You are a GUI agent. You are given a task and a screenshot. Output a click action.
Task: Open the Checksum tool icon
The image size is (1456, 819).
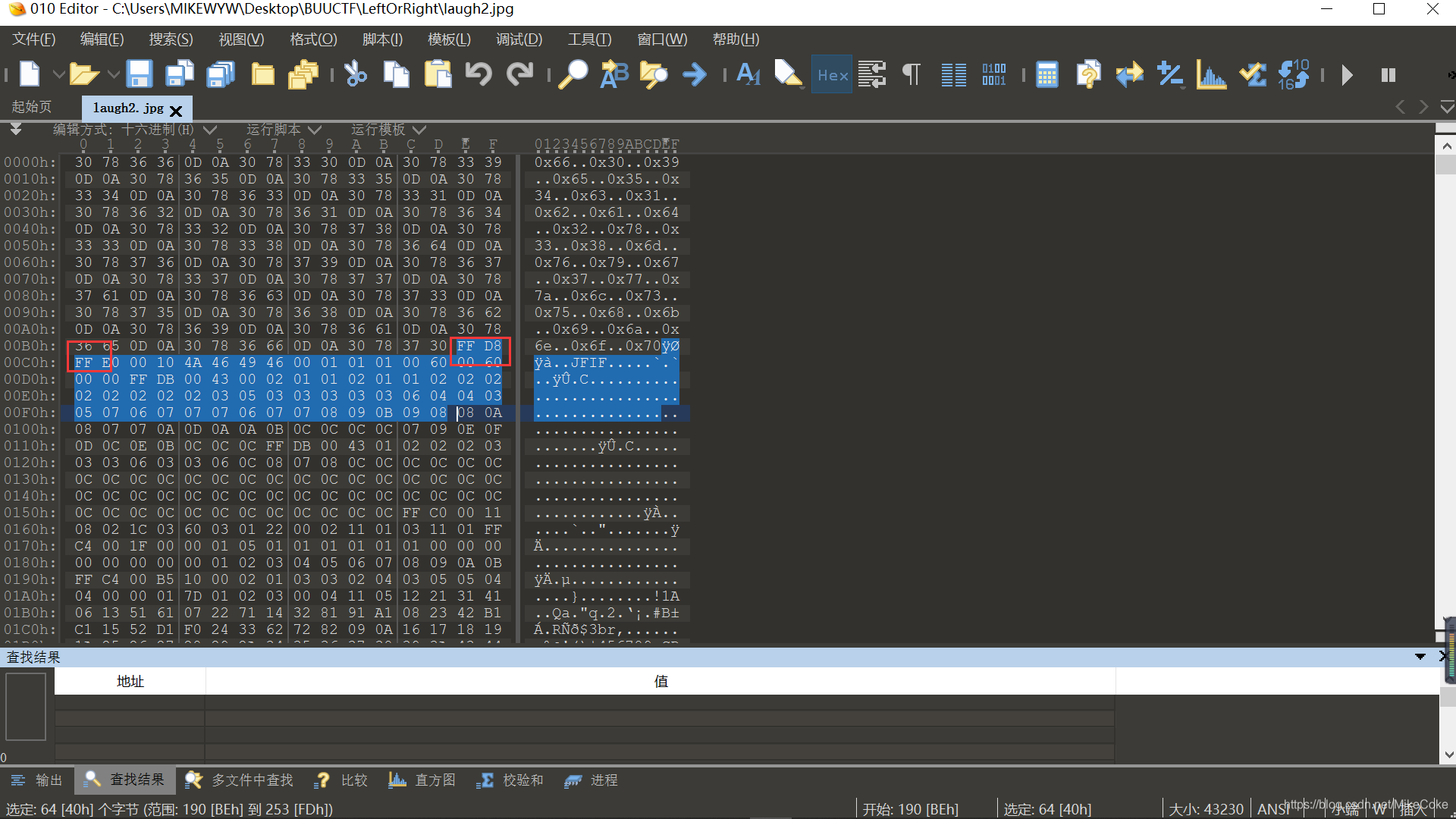click(1253, 74)
